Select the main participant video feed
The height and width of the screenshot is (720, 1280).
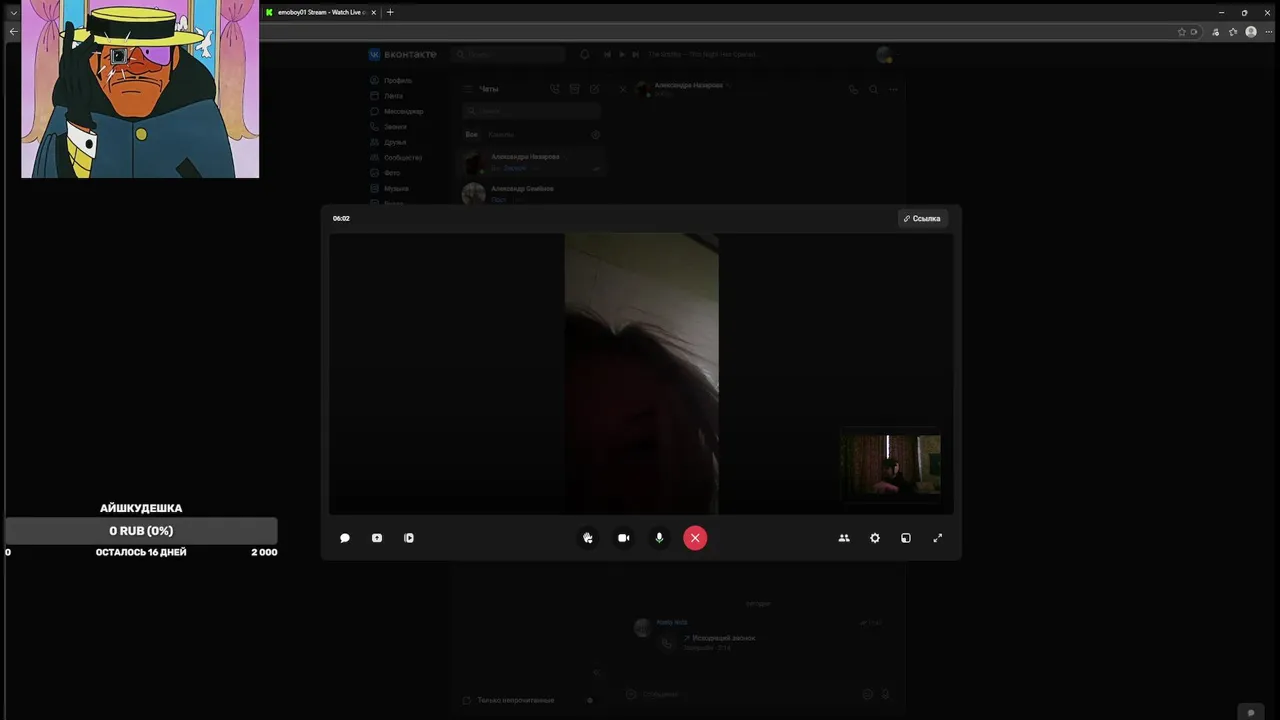pyautogui.click(x=641, y=374)
